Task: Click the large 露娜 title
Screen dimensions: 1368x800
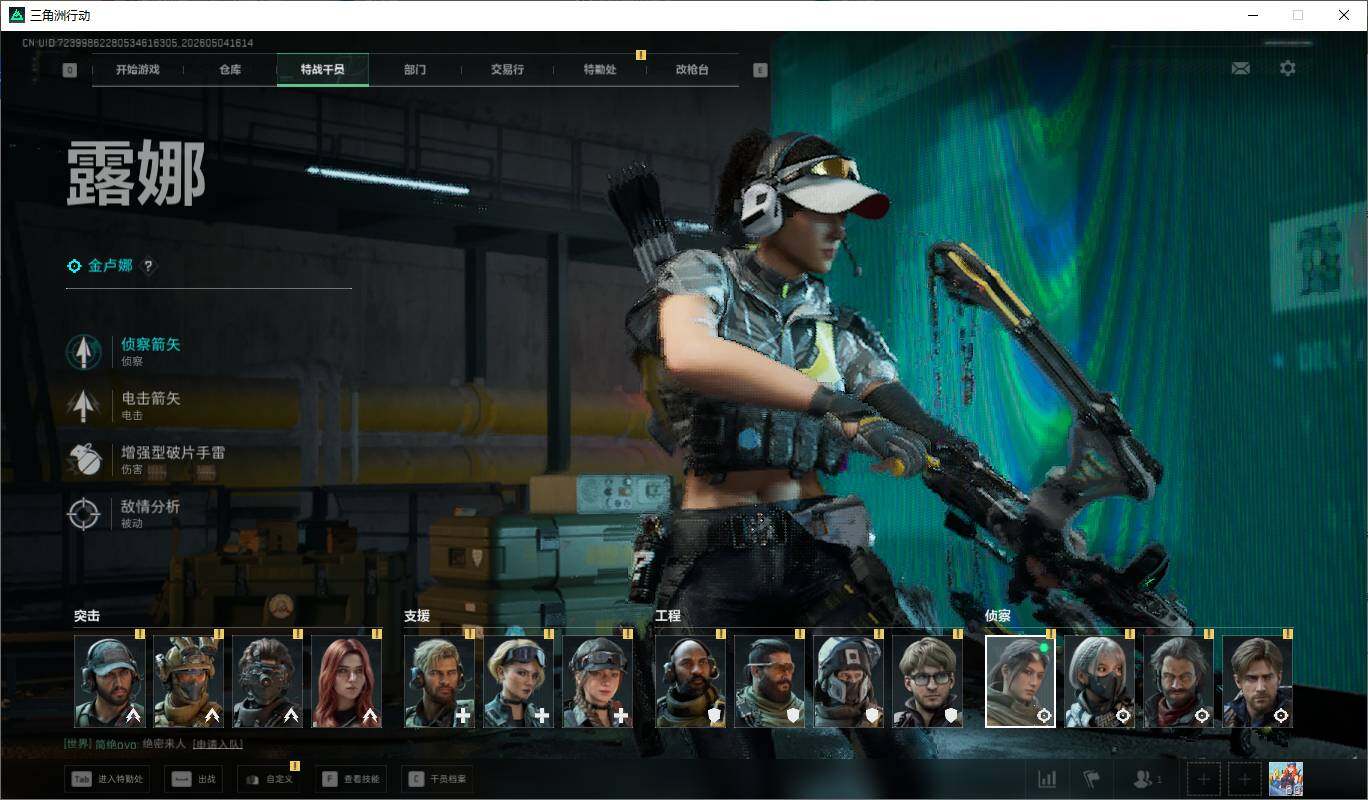Action: coord(136,174)
